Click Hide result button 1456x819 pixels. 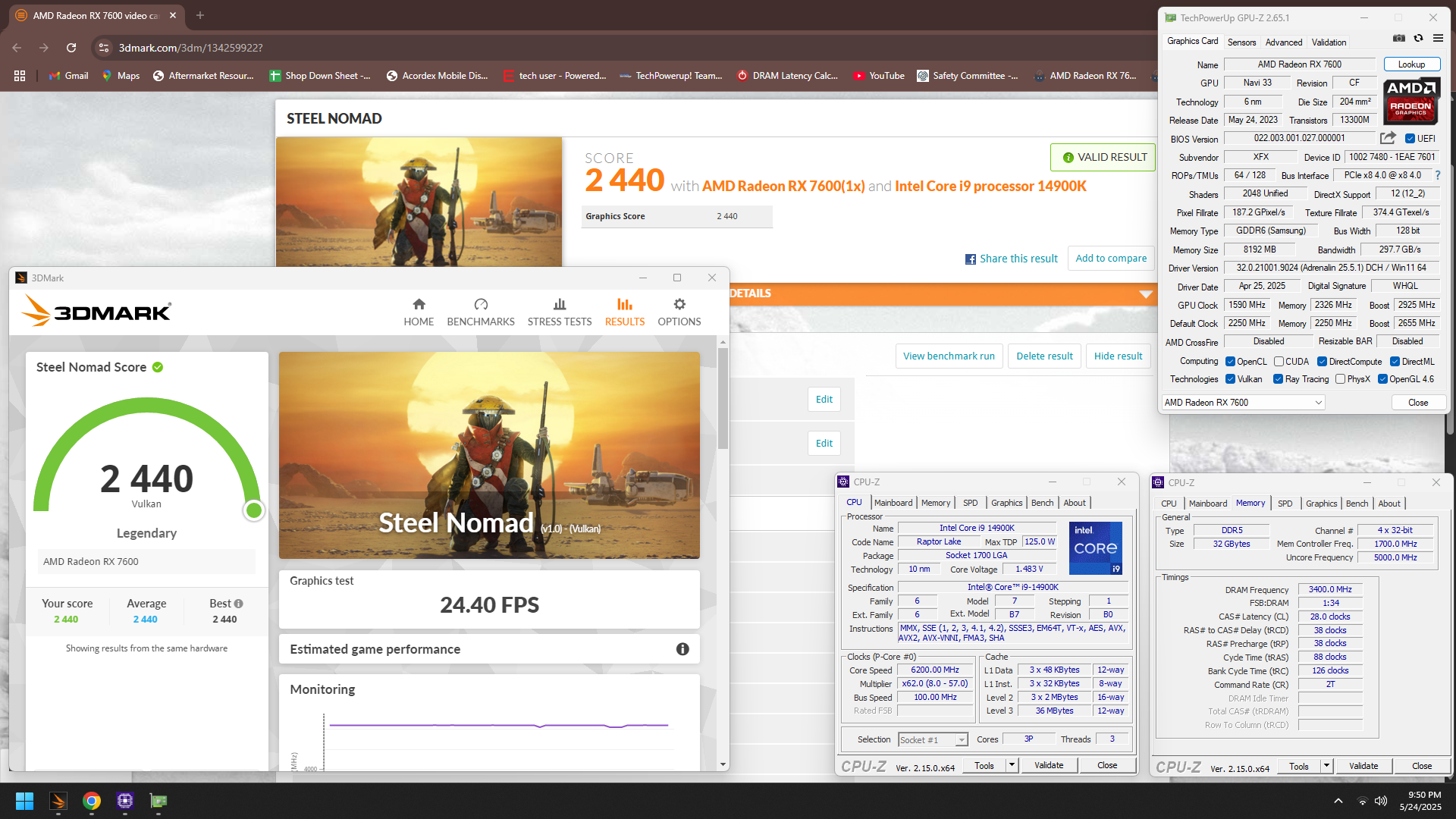coord(1118,356)
